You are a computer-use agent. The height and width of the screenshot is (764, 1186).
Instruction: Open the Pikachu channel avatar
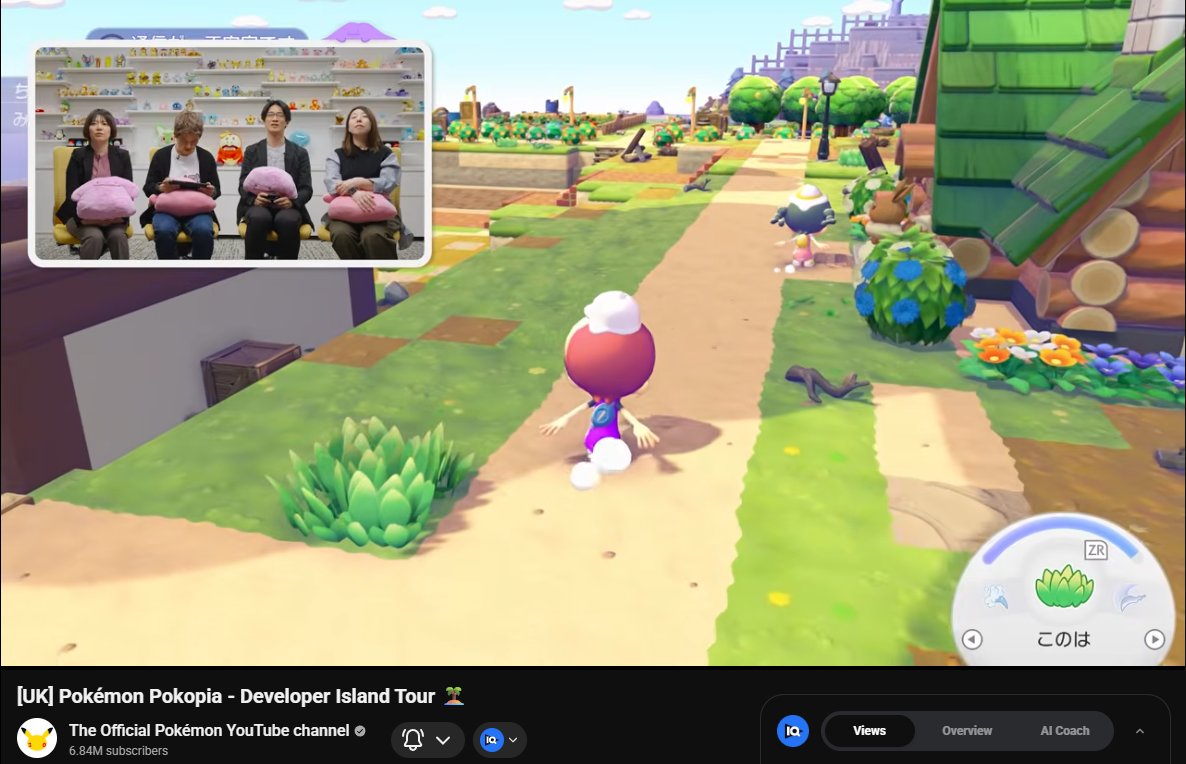37,738
